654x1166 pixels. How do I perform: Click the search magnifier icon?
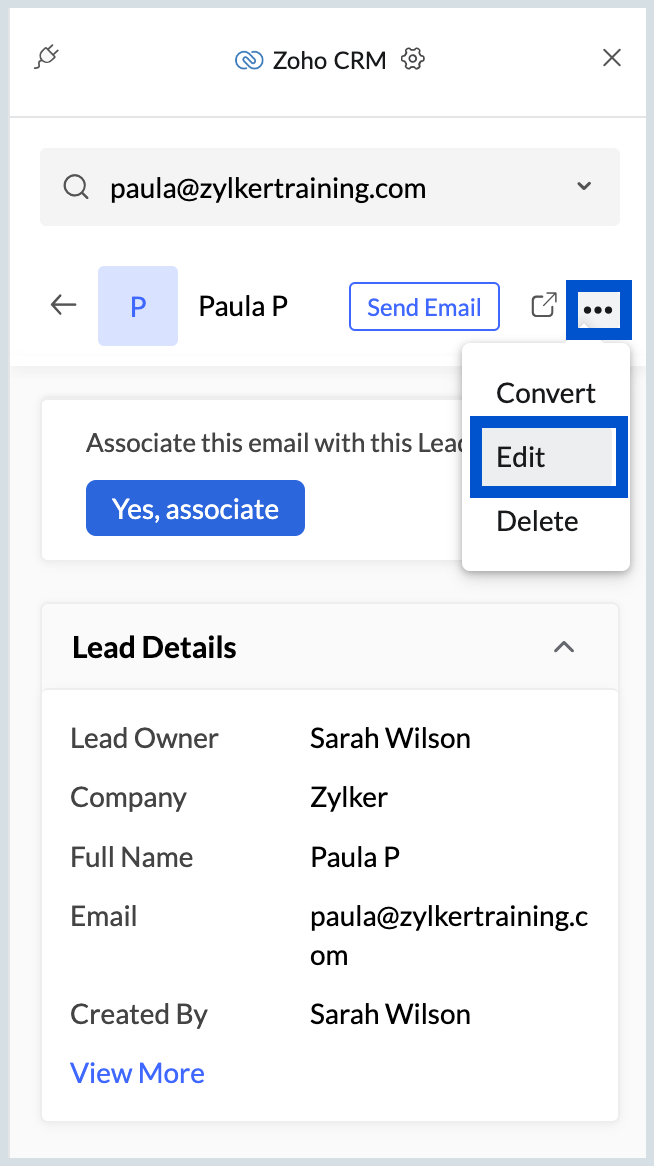76,187
